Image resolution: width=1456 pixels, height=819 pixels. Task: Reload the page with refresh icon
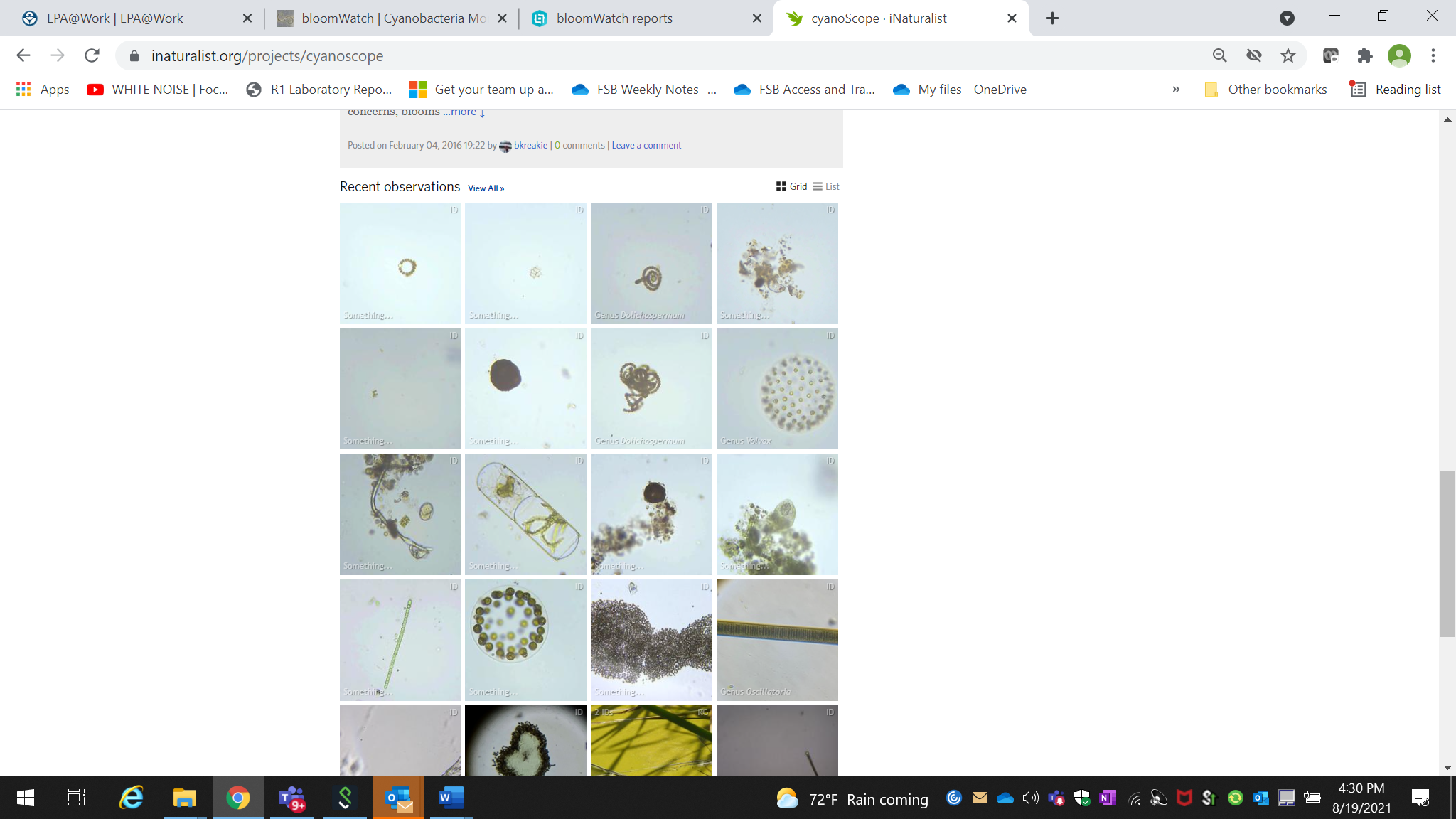point(92,55)
